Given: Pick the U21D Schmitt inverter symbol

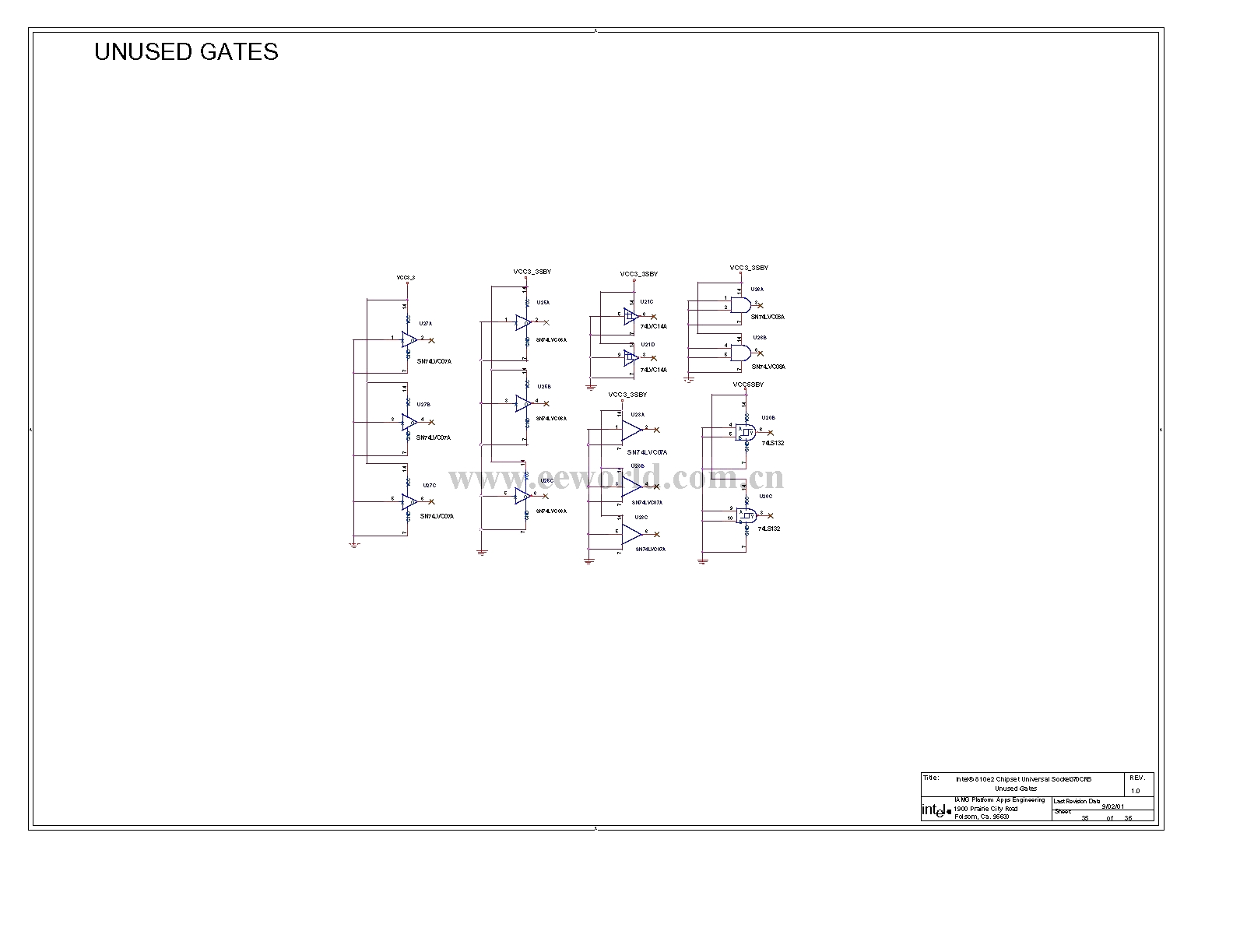Looking at the screenshot, I should pyautogui.click(x=631, y=357).
